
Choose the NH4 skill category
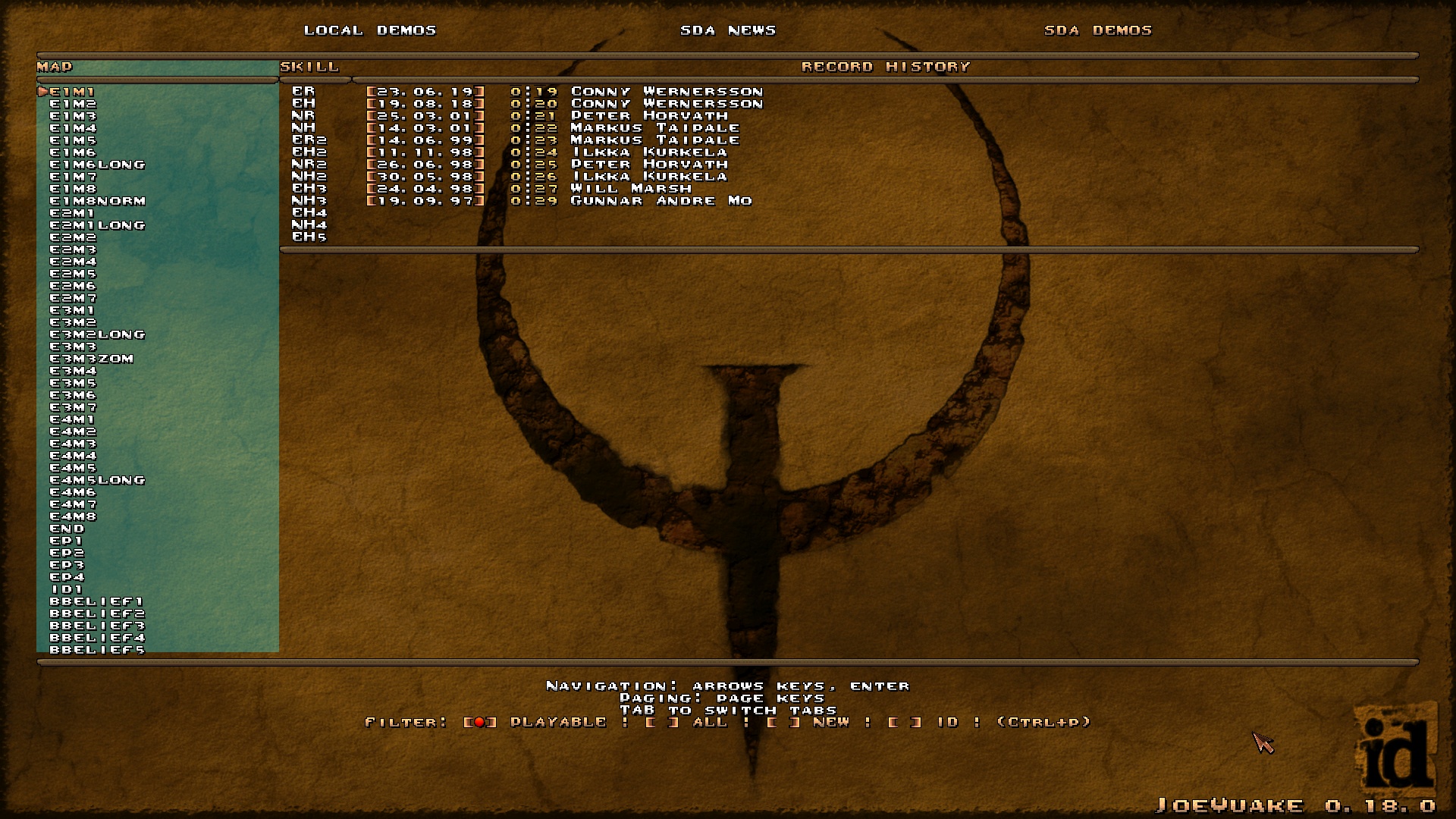tap(309, 224)
